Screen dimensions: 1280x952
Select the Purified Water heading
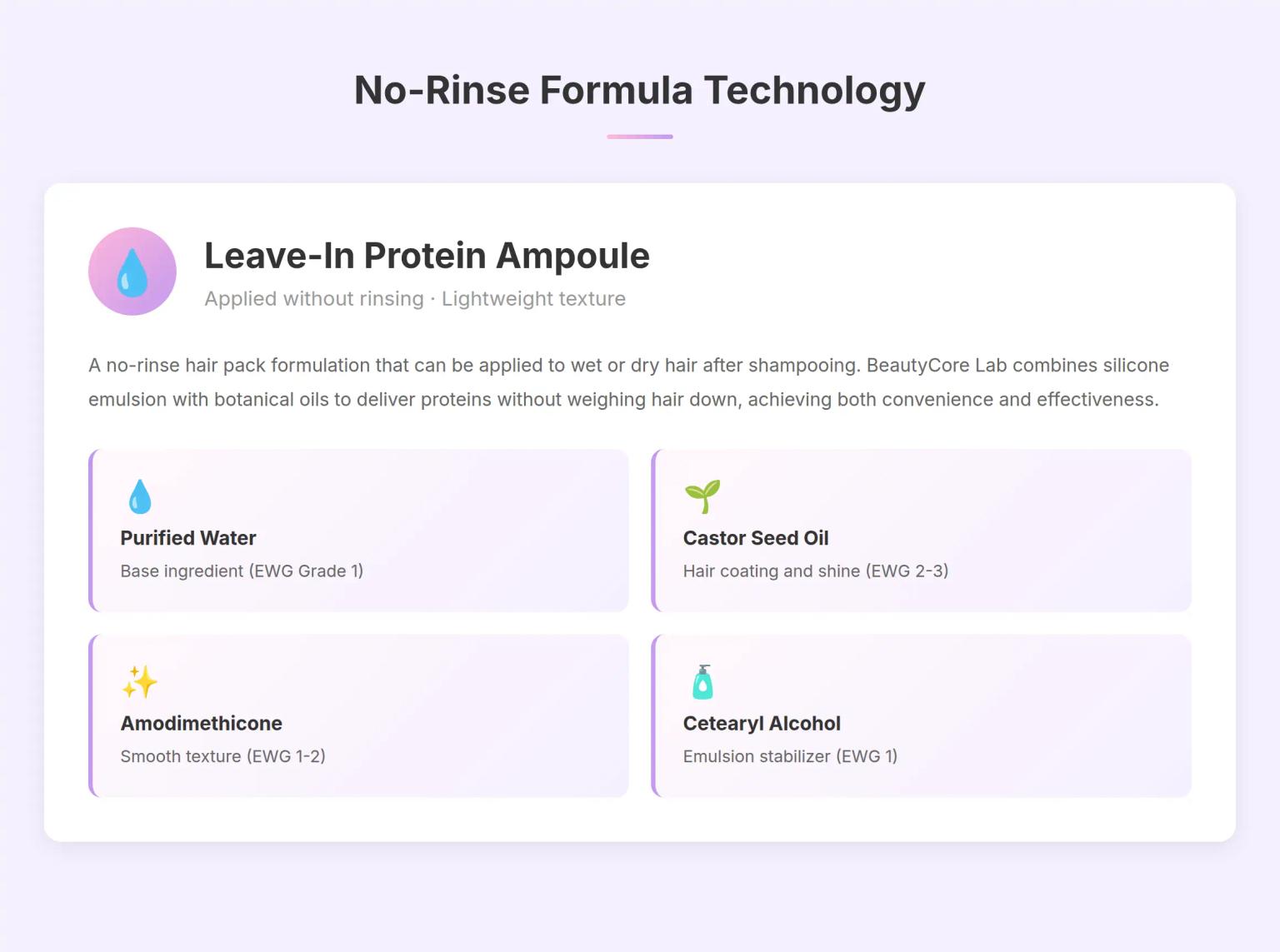coord(188,538)
